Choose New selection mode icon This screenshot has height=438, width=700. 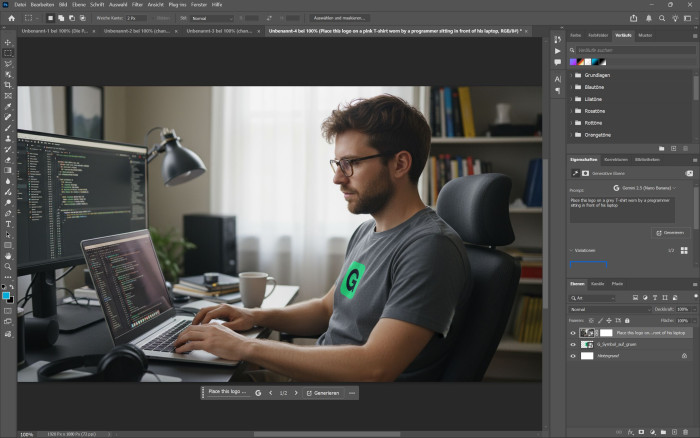click(x=50, y=18)
